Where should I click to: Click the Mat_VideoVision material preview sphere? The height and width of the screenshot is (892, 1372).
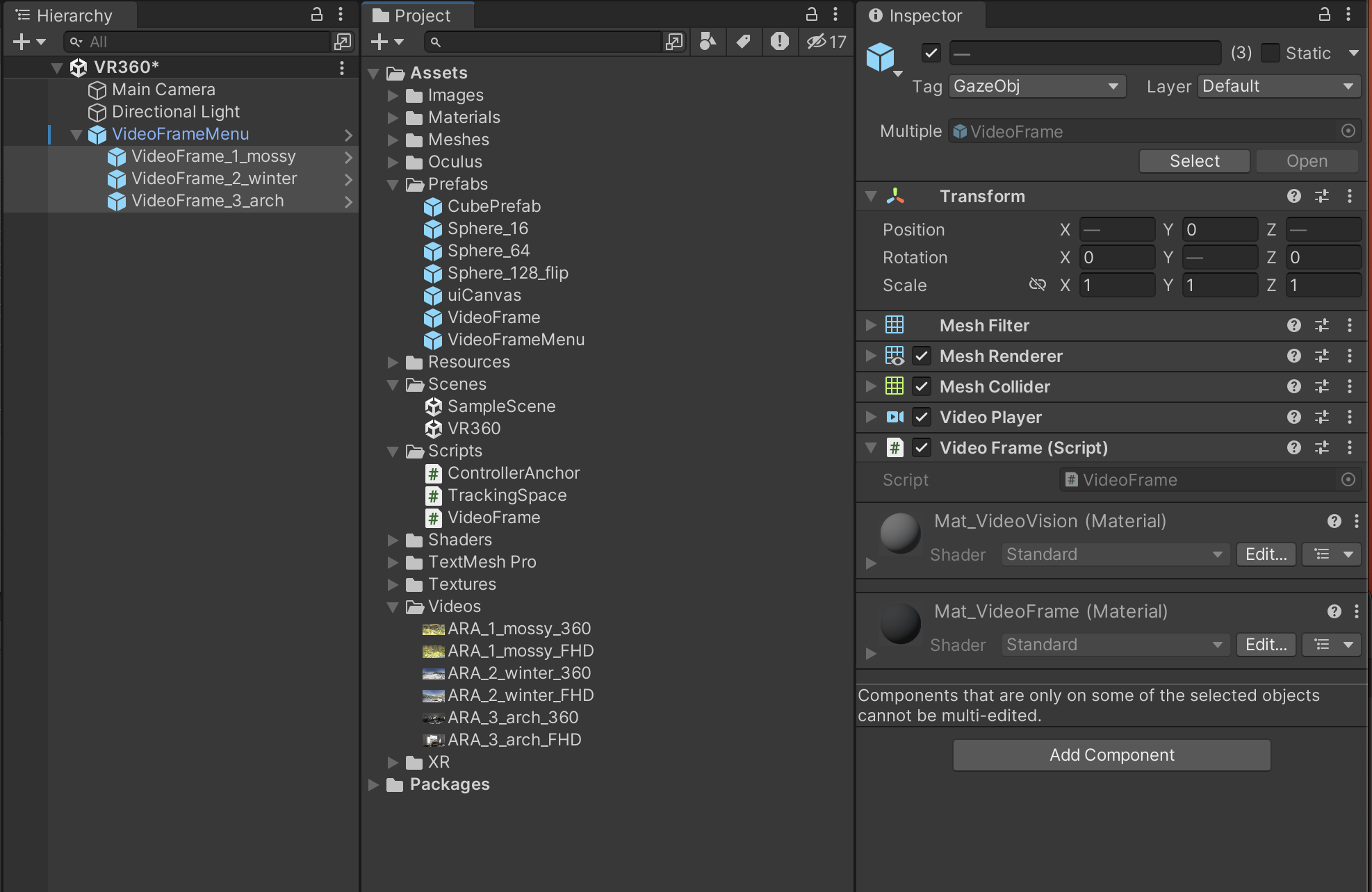pyautogui.click(x=900, y=533)
